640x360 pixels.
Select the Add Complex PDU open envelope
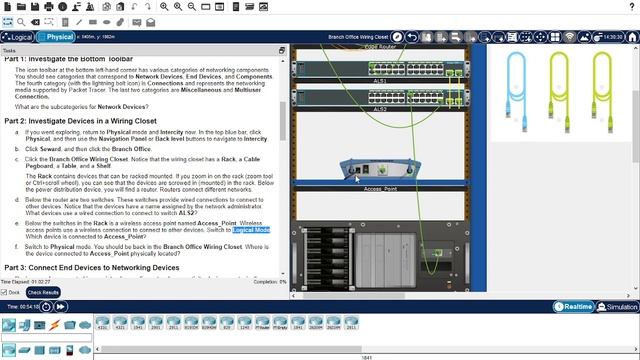pos(151,22)
